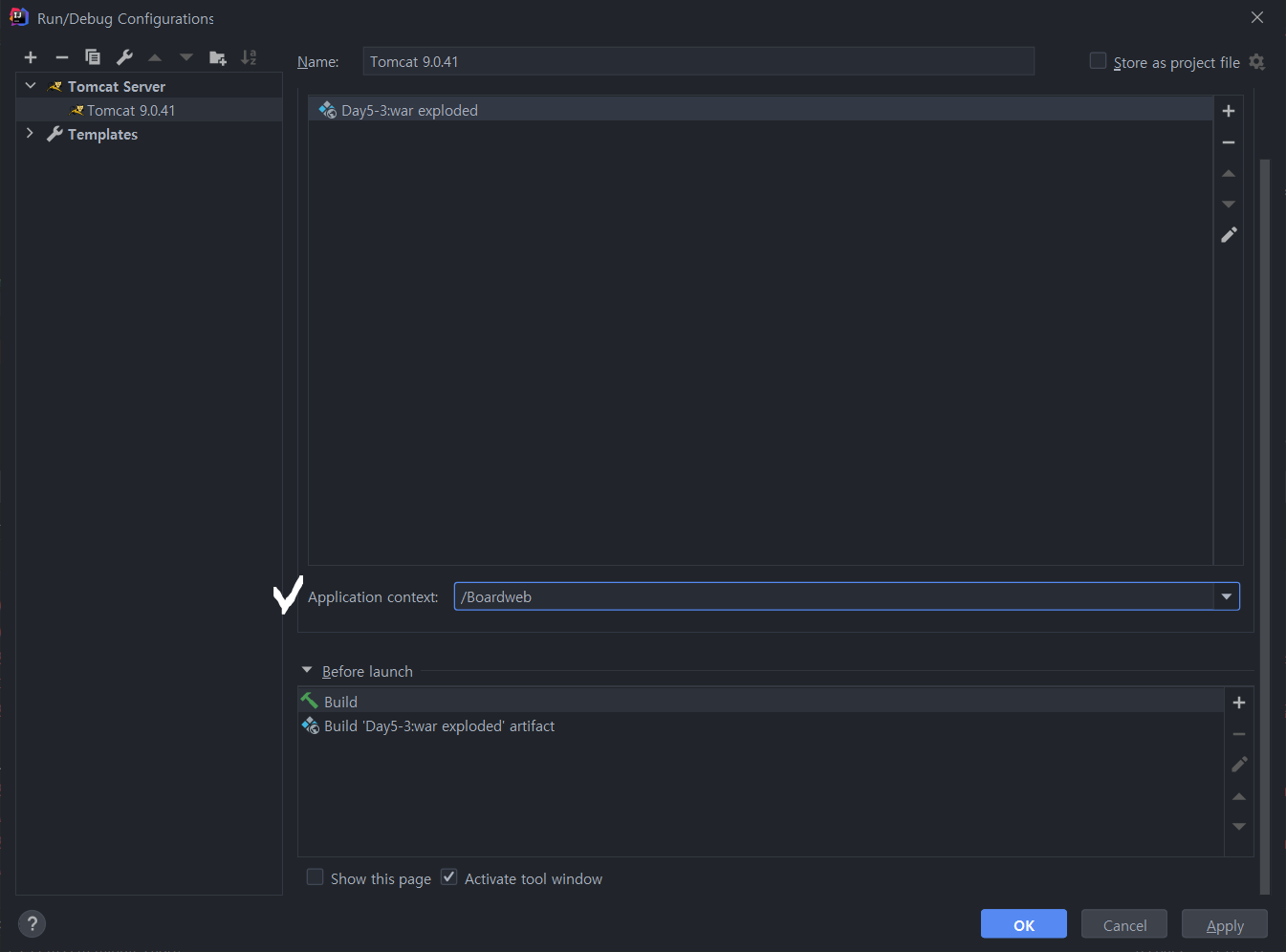Expand the Templates tree node
The height and width of the screenshot is (952, 1286).
tap(31, 134)
